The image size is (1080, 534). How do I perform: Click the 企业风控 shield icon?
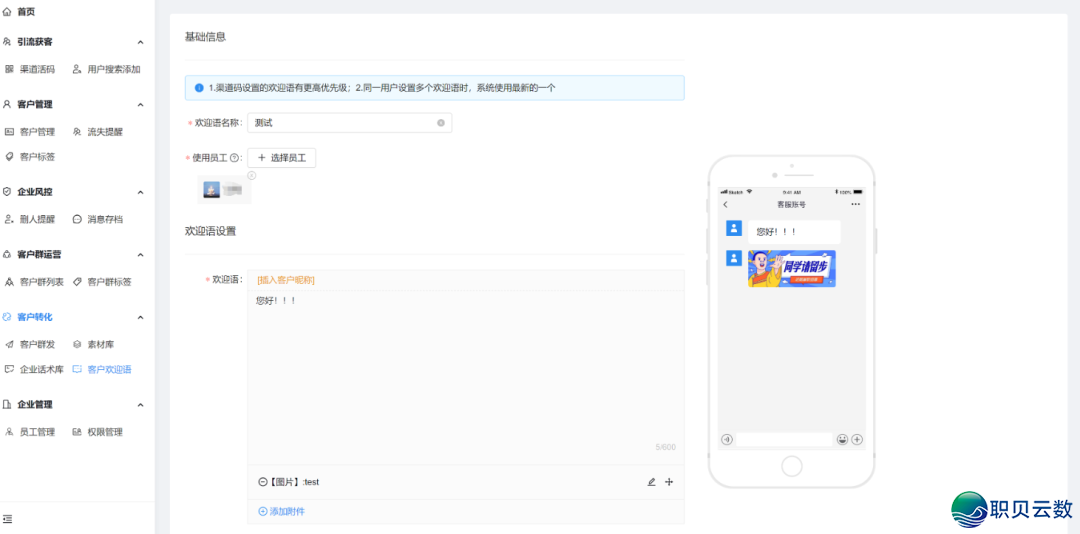(x=7, y=192)
